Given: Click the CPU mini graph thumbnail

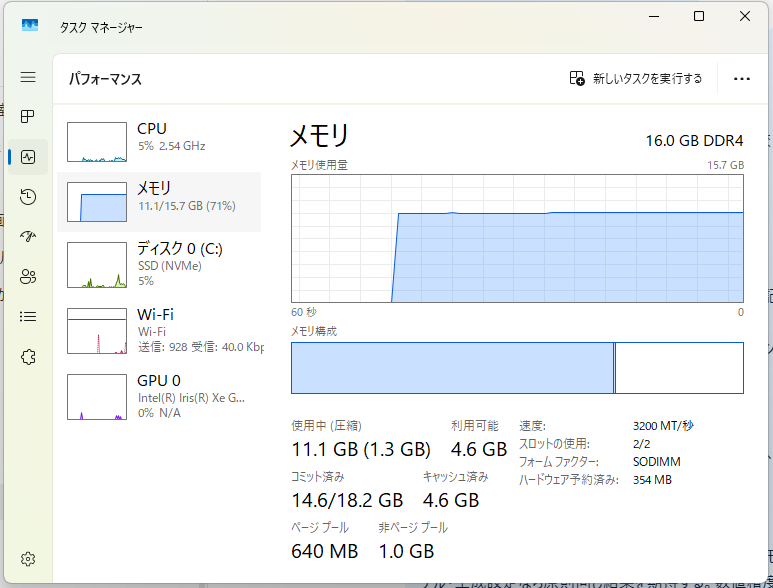Looking at the screenshot, I should (x=97, y=142).
